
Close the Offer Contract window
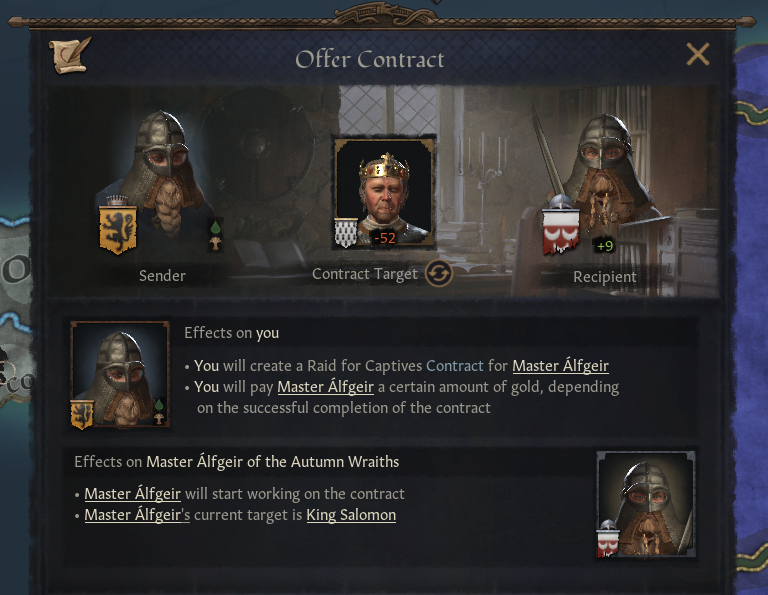(697, 55)
